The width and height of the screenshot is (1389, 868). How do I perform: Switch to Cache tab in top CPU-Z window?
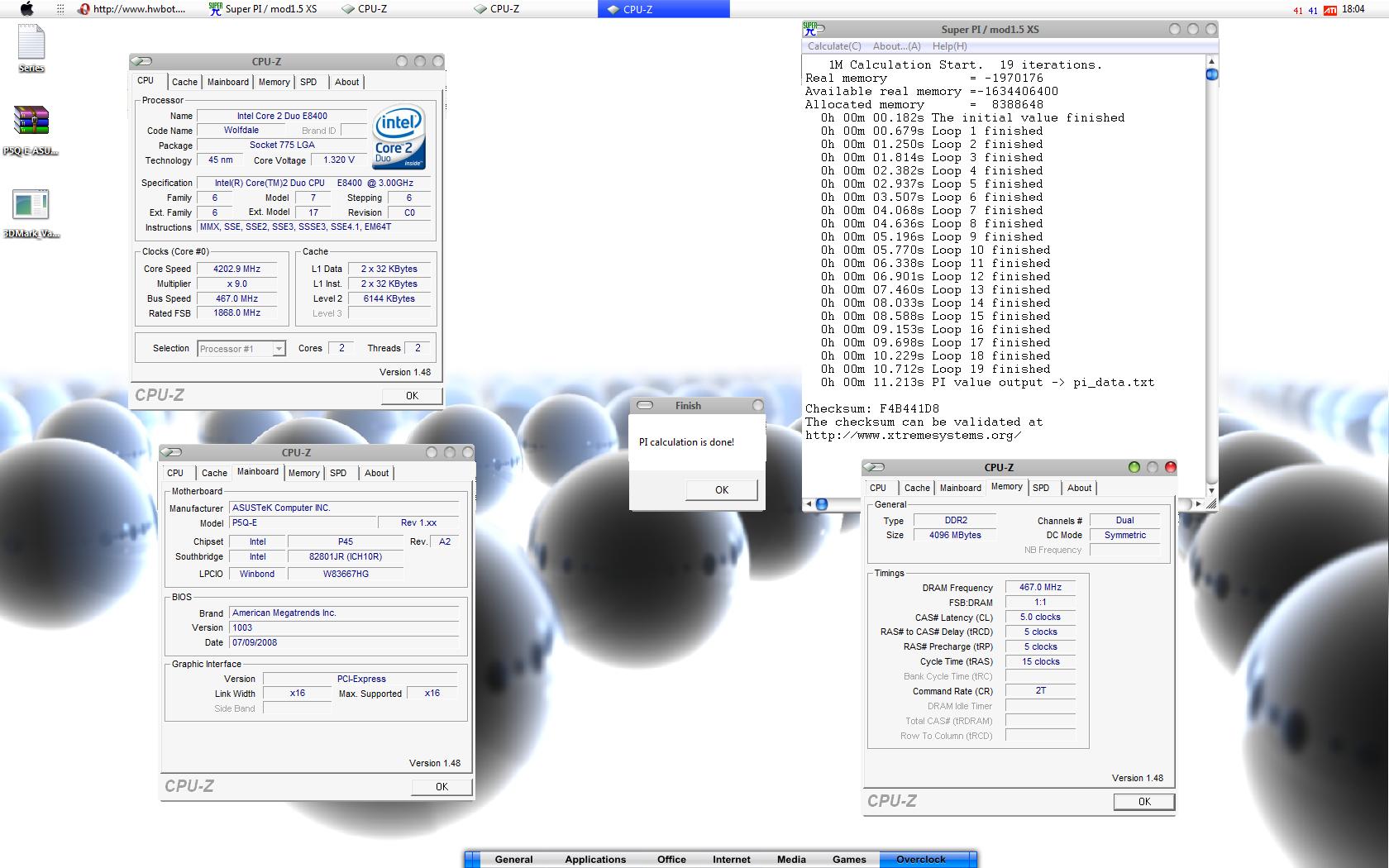[184, 82]
